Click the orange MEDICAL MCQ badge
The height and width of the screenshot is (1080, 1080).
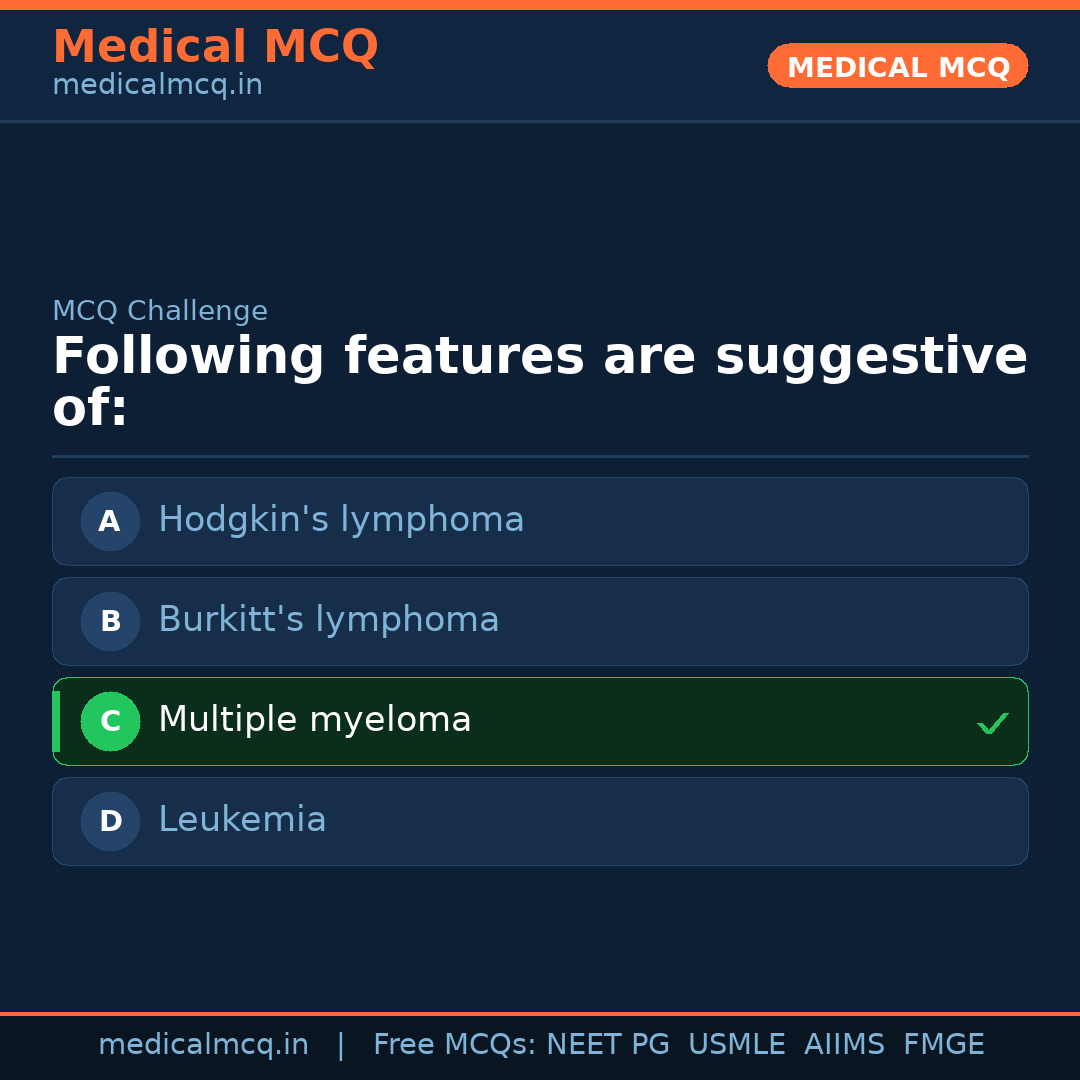tap(897, 66)
